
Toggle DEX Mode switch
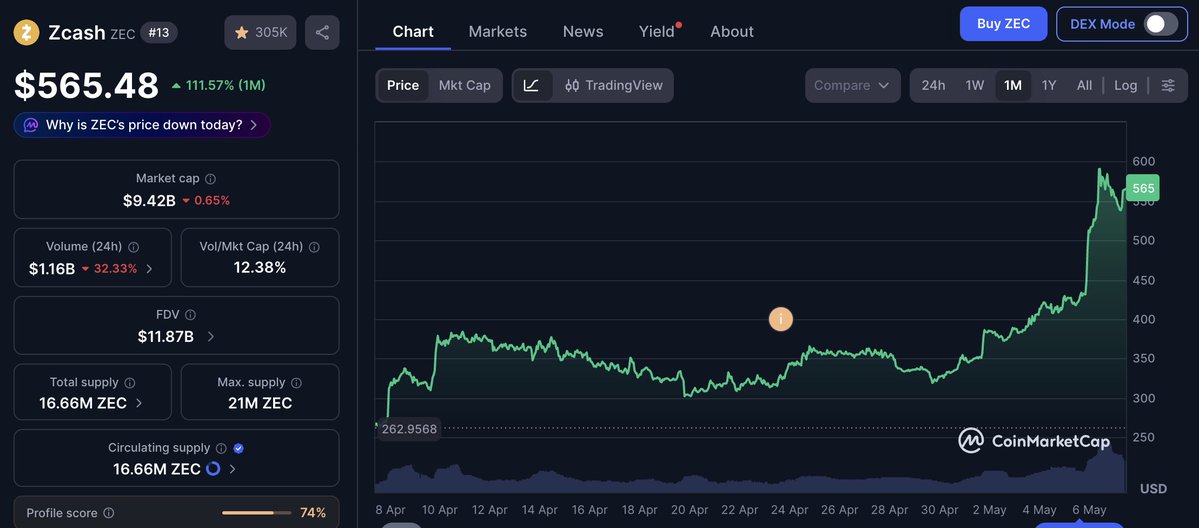[x=1161, y=24]
